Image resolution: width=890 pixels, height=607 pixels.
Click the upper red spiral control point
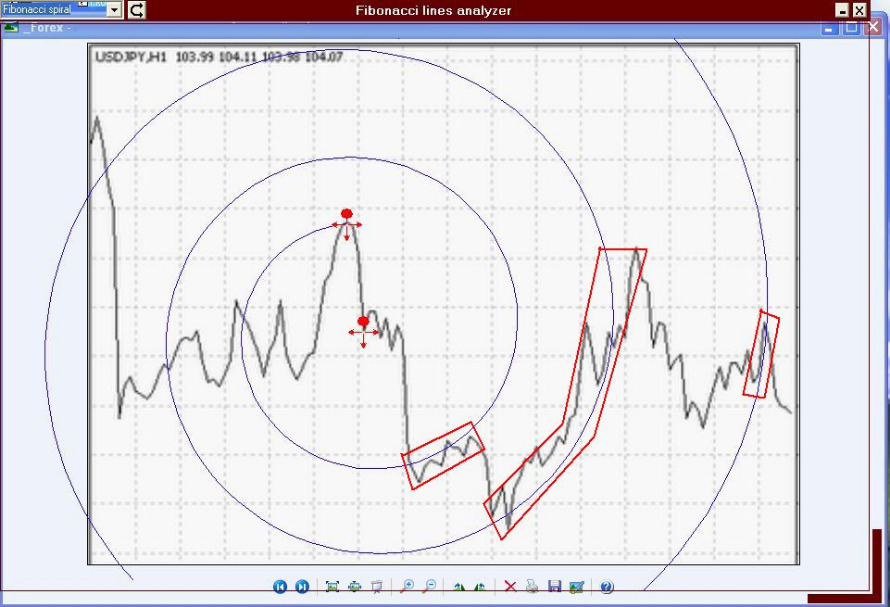pos(347,214)
